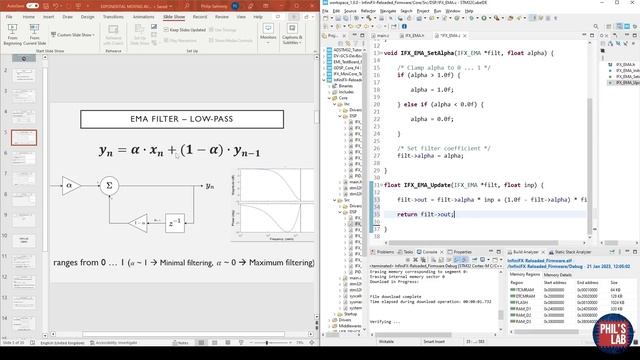Click the Remove Launch icon in Console toolbar

pyautogui.click(x=416, y=260)
